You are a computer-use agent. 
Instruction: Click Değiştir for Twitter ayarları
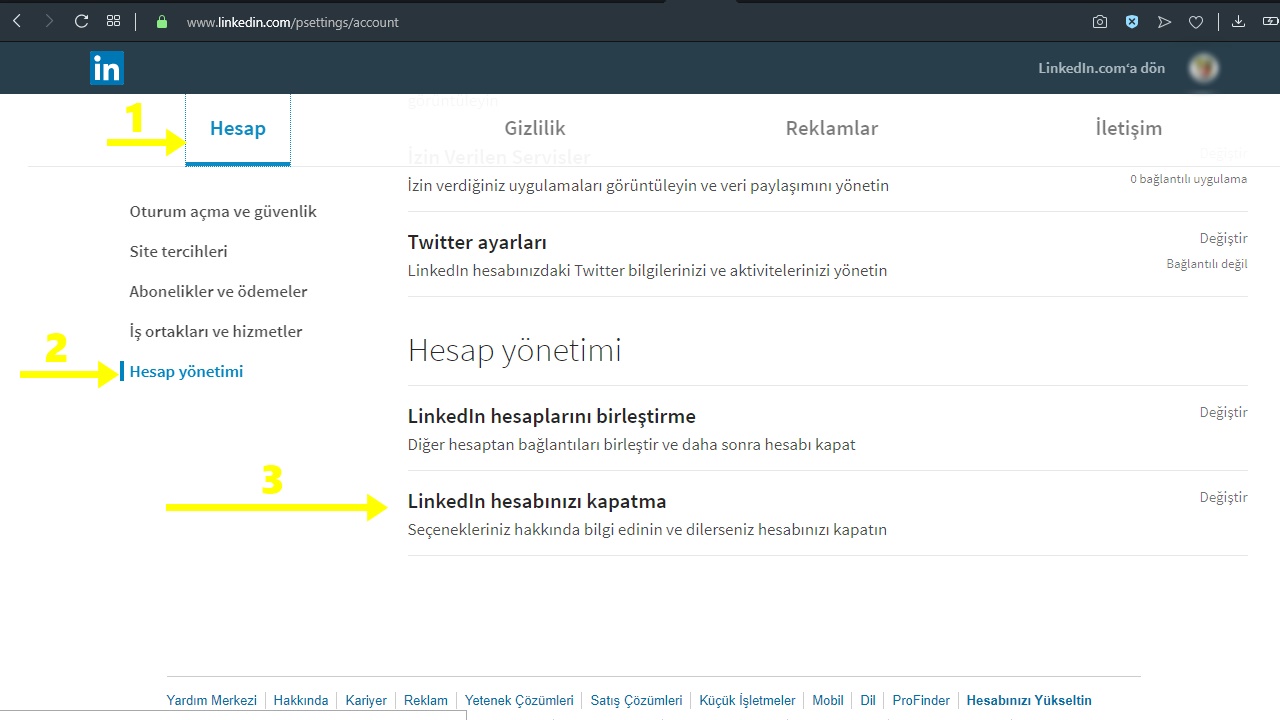point(1224,238)
